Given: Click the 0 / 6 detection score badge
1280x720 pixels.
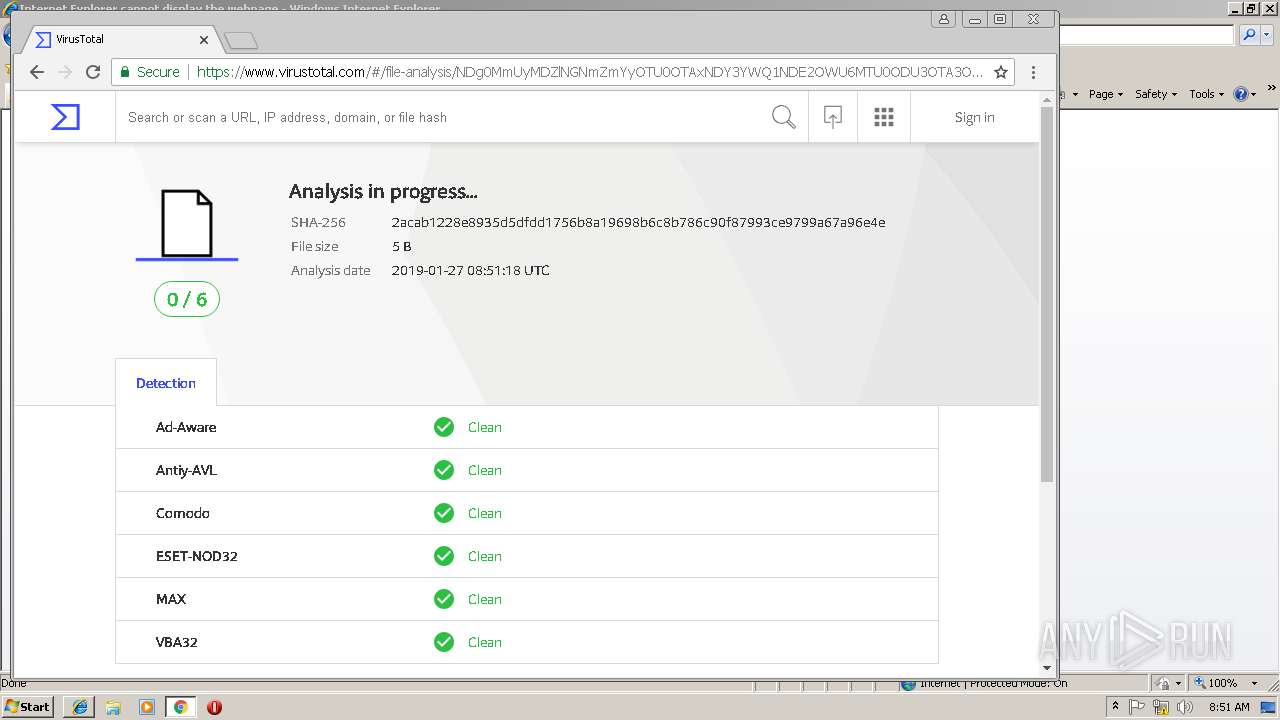Looking at the screenshot, I should pyautogui.click(x=187, y=299).
